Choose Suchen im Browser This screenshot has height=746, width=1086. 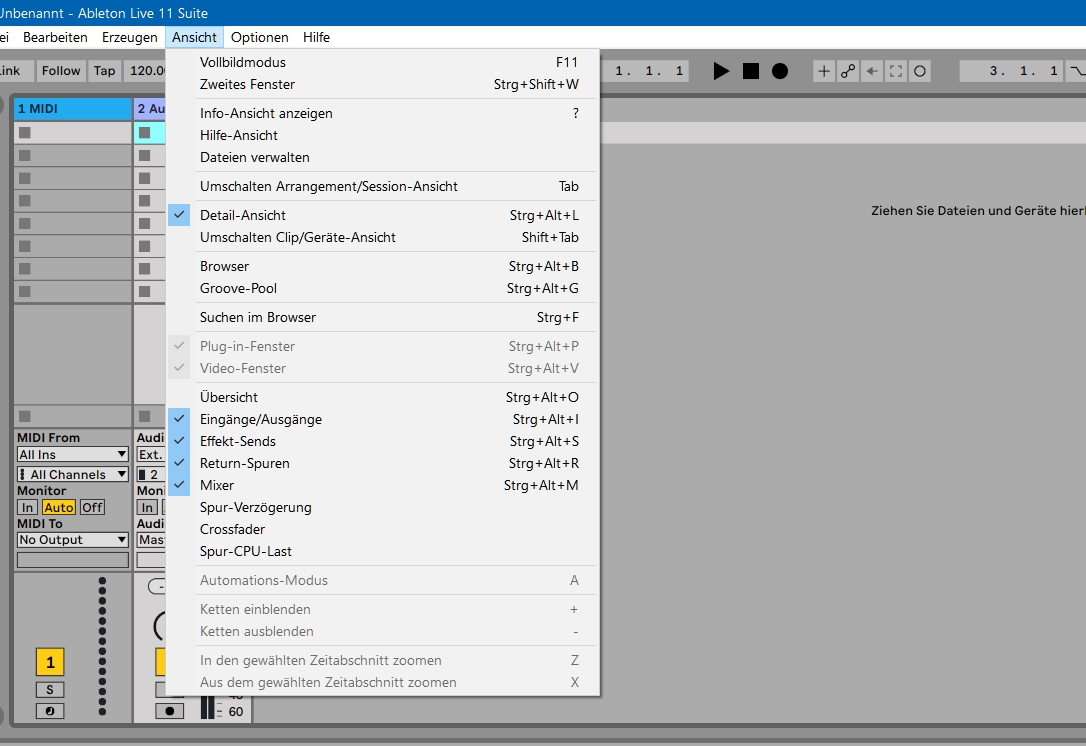382,318
